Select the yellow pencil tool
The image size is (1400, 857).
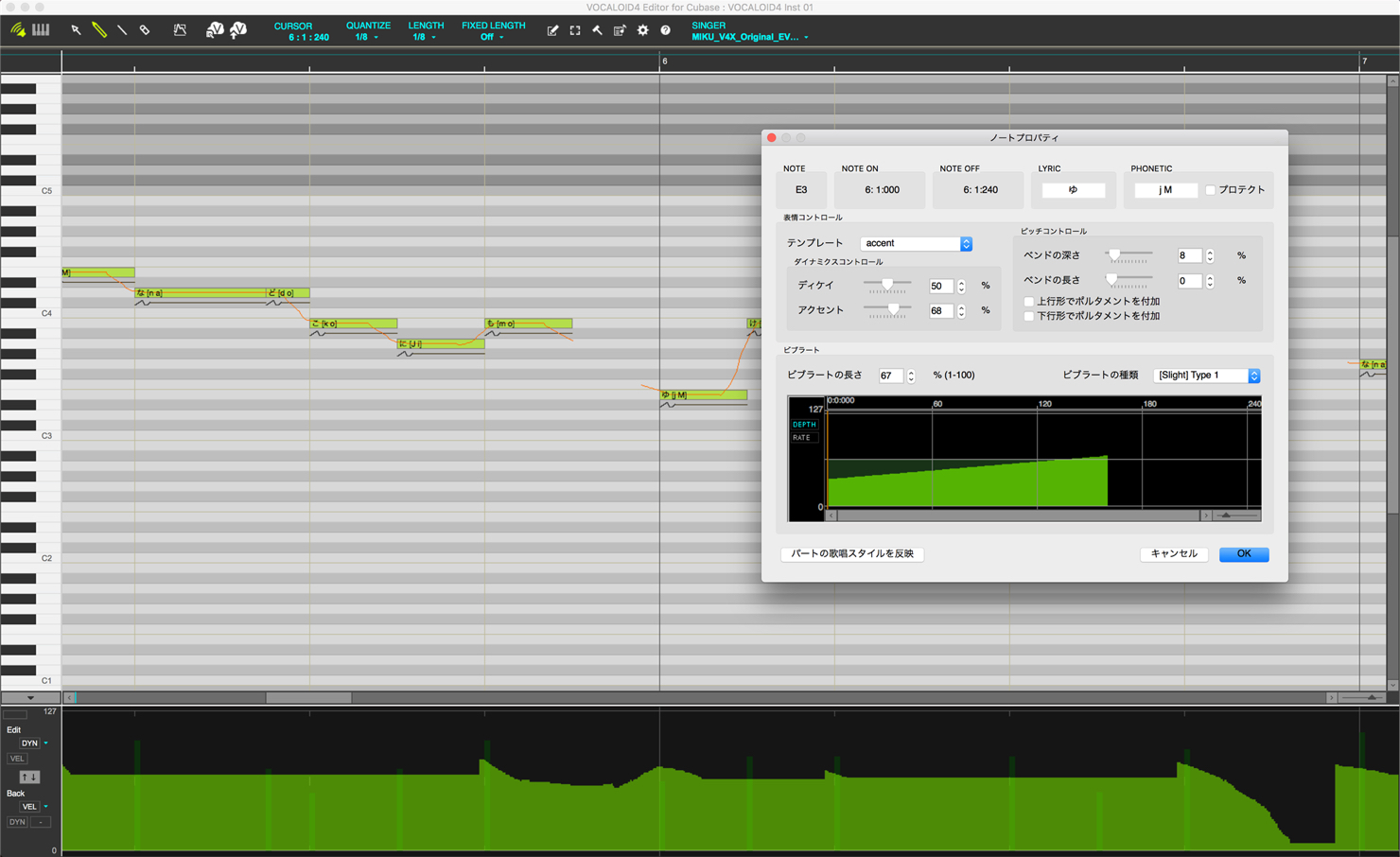coord(99,30)
